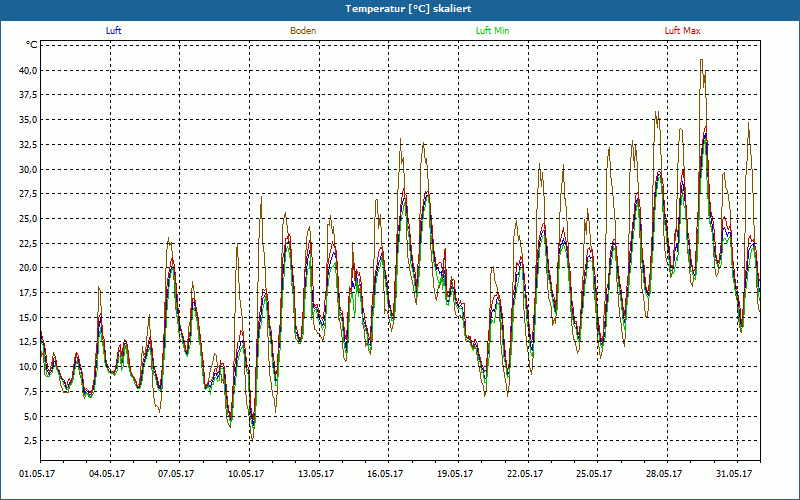800x500 pixels.
Task: Click the chart title 'Temperatur [°C] skaliert'
Action: click(408, 9)
